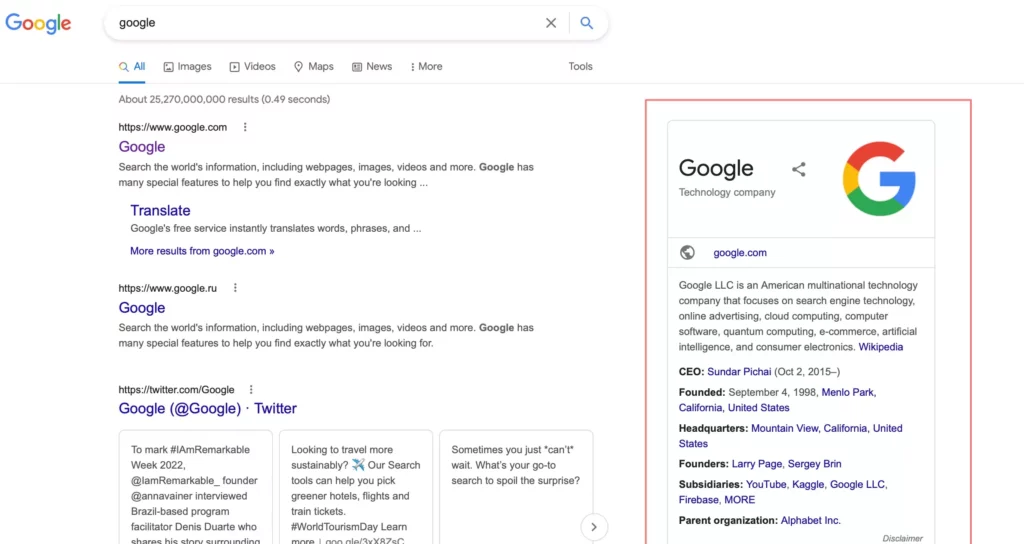
Task: Click the results count text
Action: click(x=224, y=99)
